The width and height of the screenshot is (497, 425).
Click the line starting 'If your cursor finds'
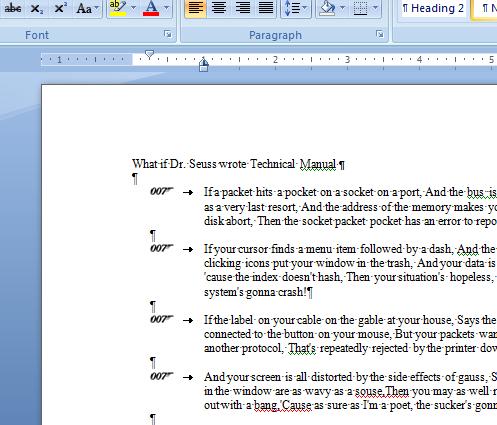pyautogui.click(x=350, y=249)
